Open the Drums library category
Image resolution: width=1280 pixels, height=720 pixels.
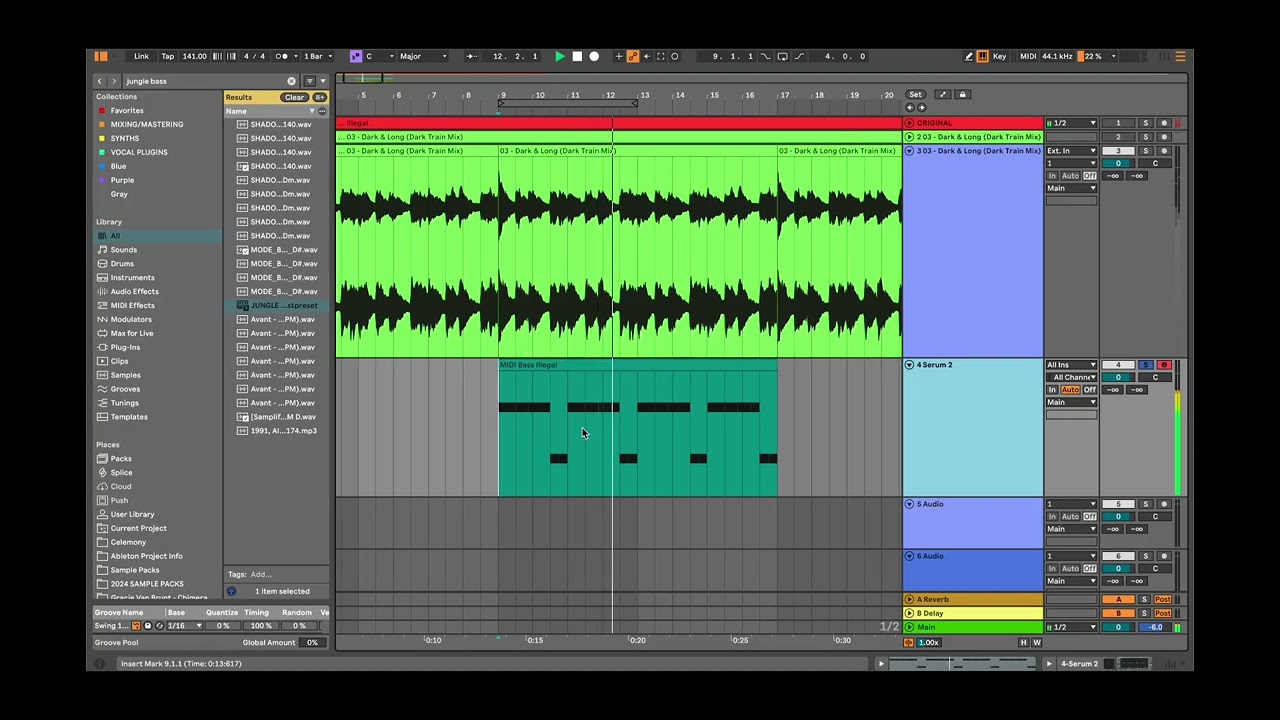click(x=122, y=264)
